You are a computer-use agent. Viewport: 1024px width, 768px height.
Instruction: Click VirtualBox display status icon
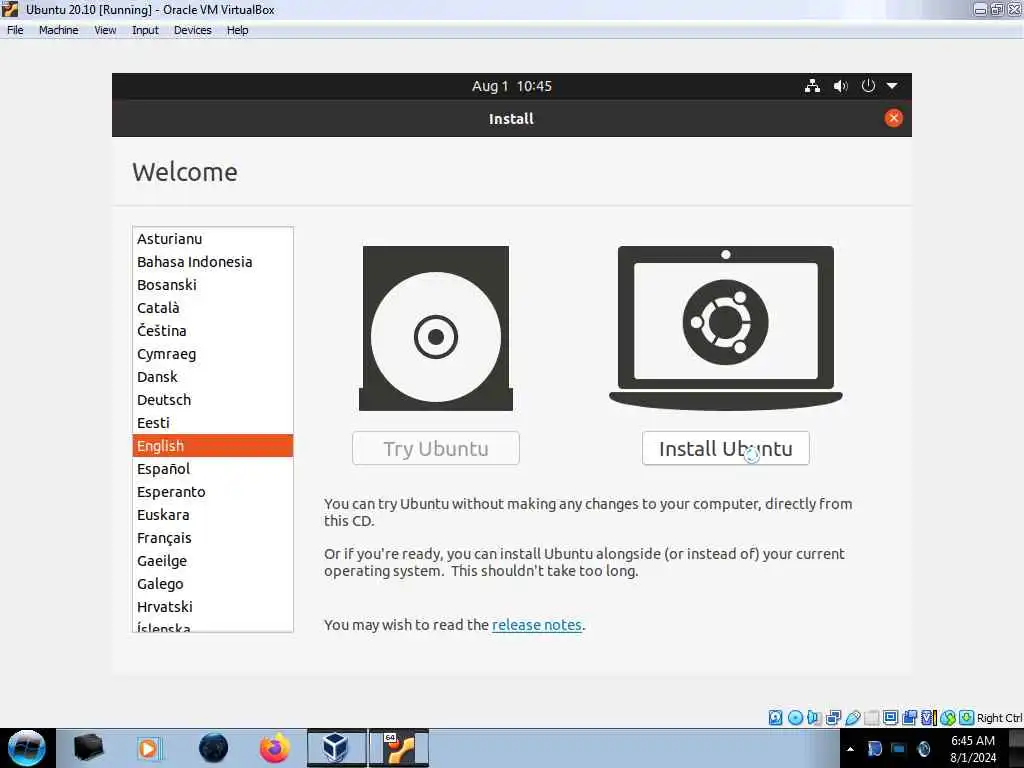pyautogui.click(x=890, y=718)
